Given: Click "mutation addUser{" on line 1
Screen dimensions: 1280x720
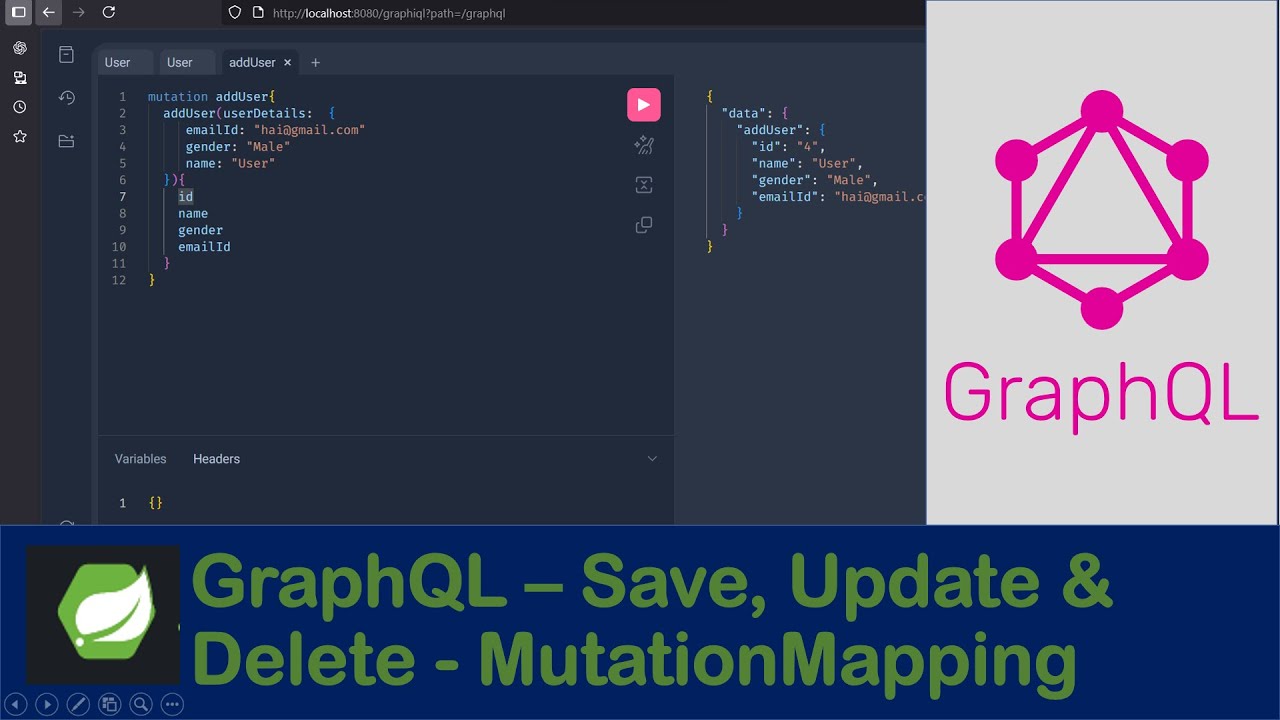Looking at the screenshot, I should 212,97.
